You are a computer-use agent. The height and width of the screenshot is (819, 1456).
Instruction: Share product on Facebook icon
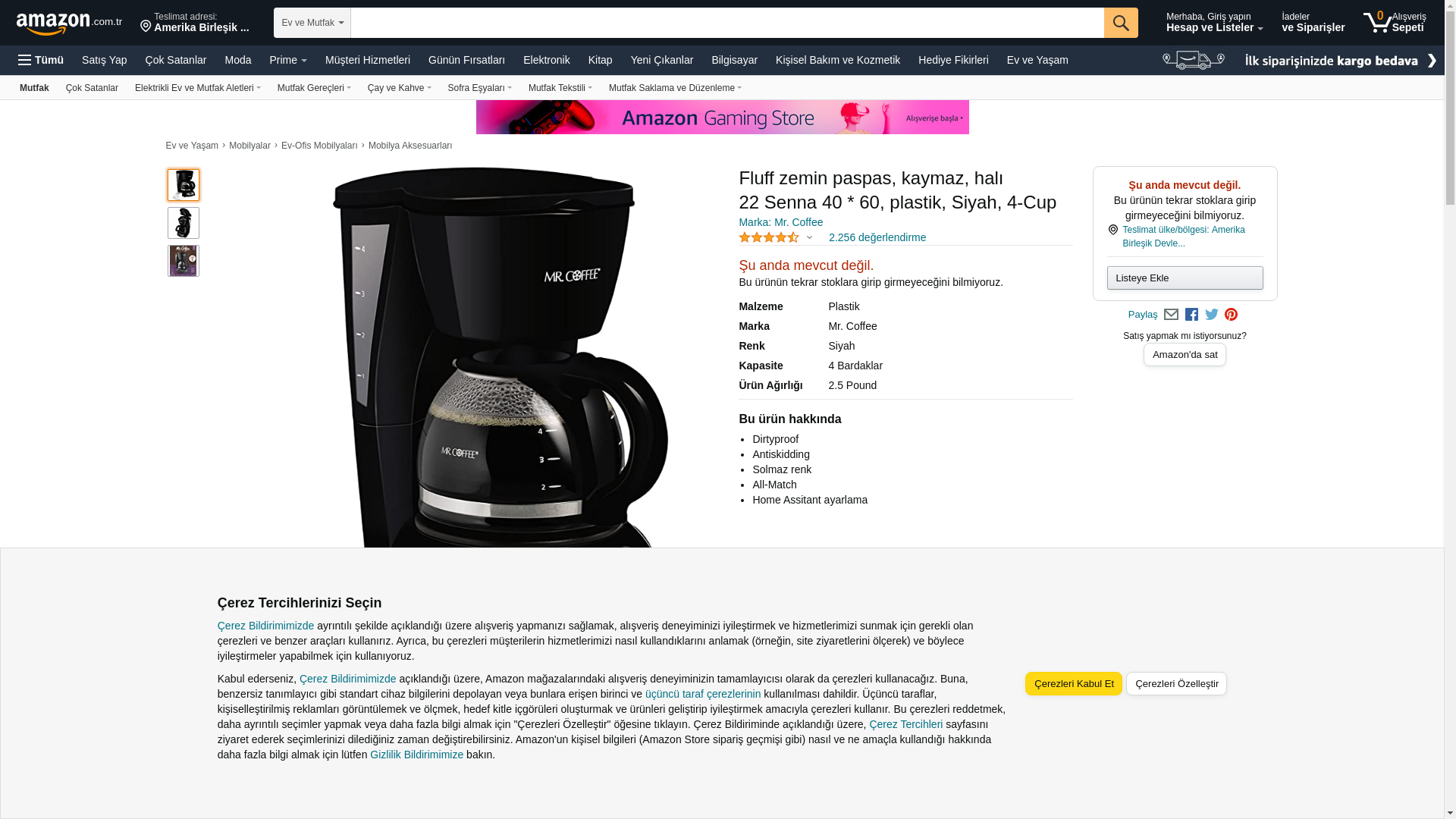coord(1191,315)
